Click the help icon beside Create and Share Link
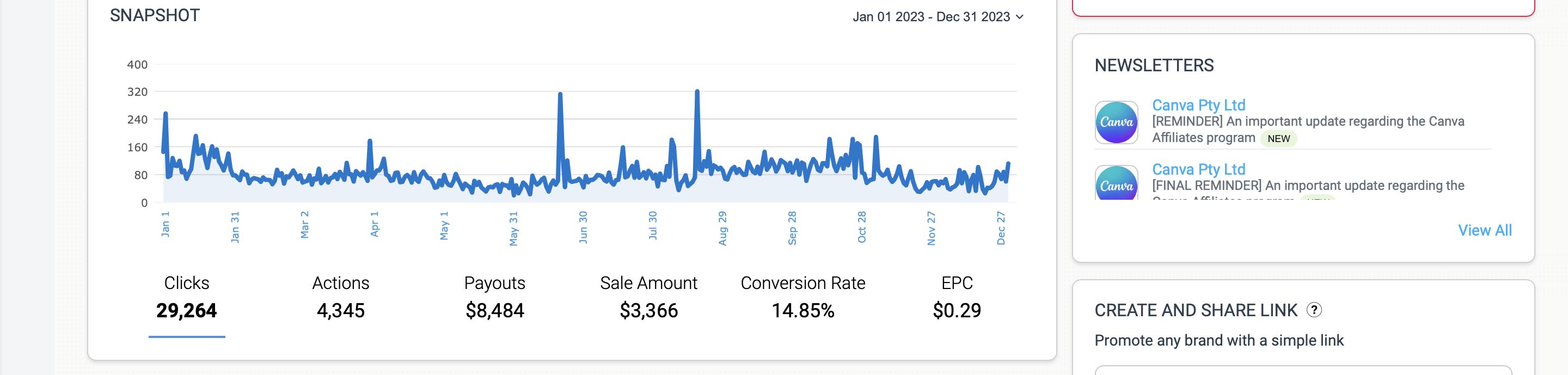Image resolution: width=1568 pixels, height=375 pixels. pos(1314,310)
